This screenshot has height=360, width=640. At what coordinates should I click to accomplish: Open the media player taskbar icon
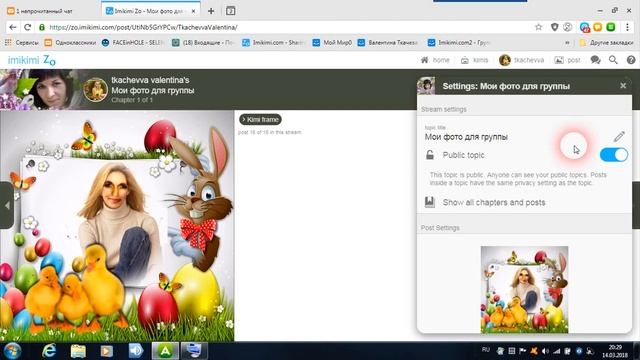[x=107, y=351]
